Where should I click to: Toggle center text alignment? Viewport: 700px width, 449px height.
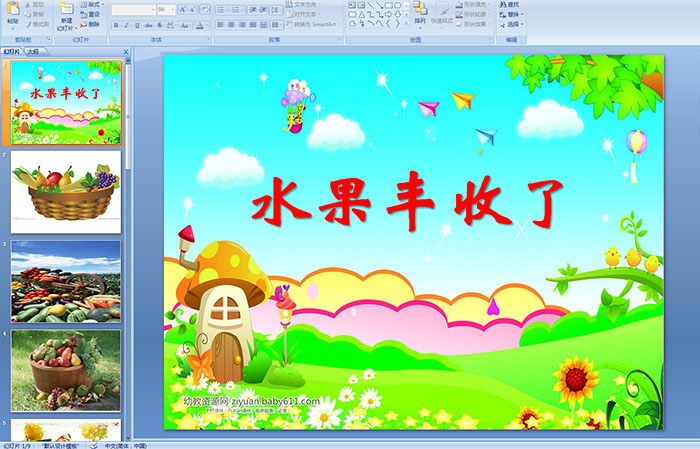231,25
